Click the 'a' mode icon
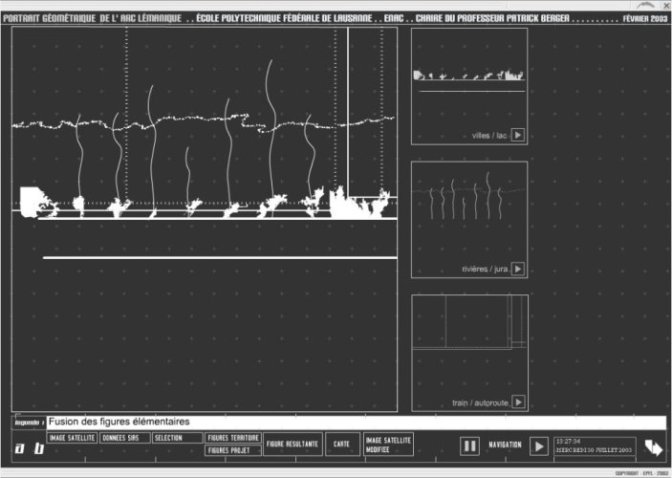Viewport: 672px width, 478px height. 20,448
